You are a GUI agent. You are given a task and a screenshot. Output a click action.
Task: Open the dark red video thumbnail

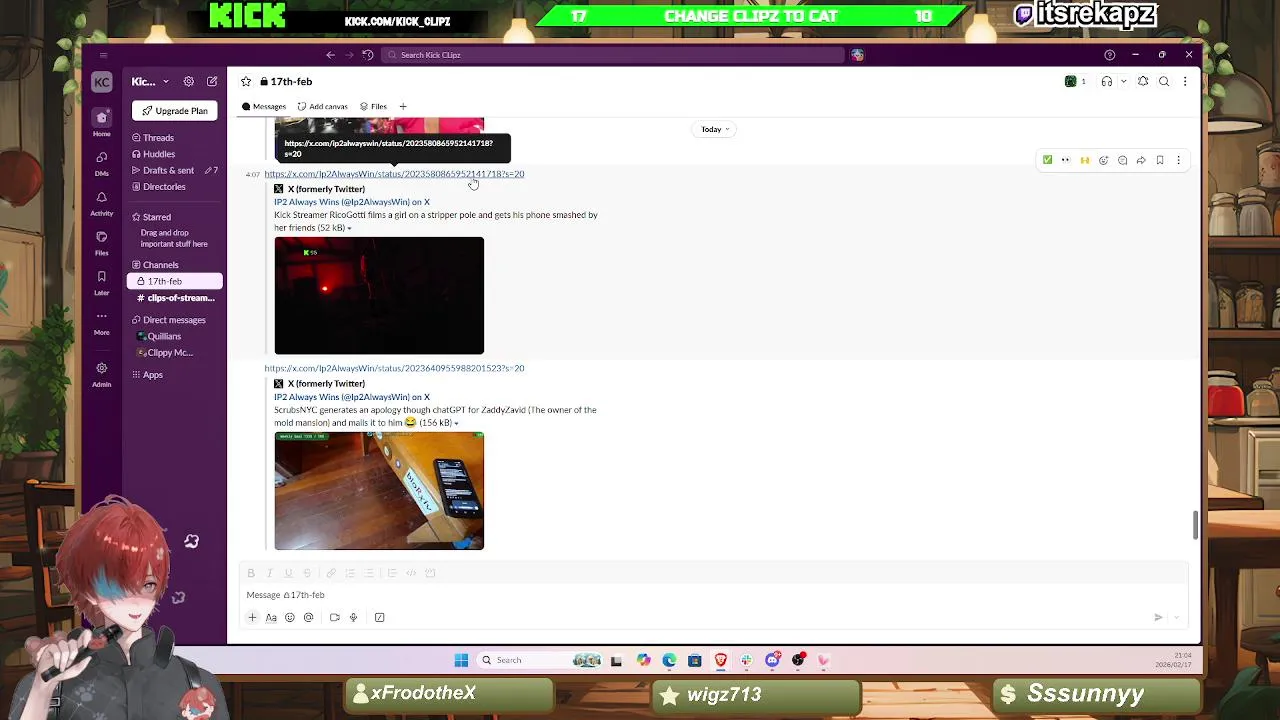tap(379, 296)
